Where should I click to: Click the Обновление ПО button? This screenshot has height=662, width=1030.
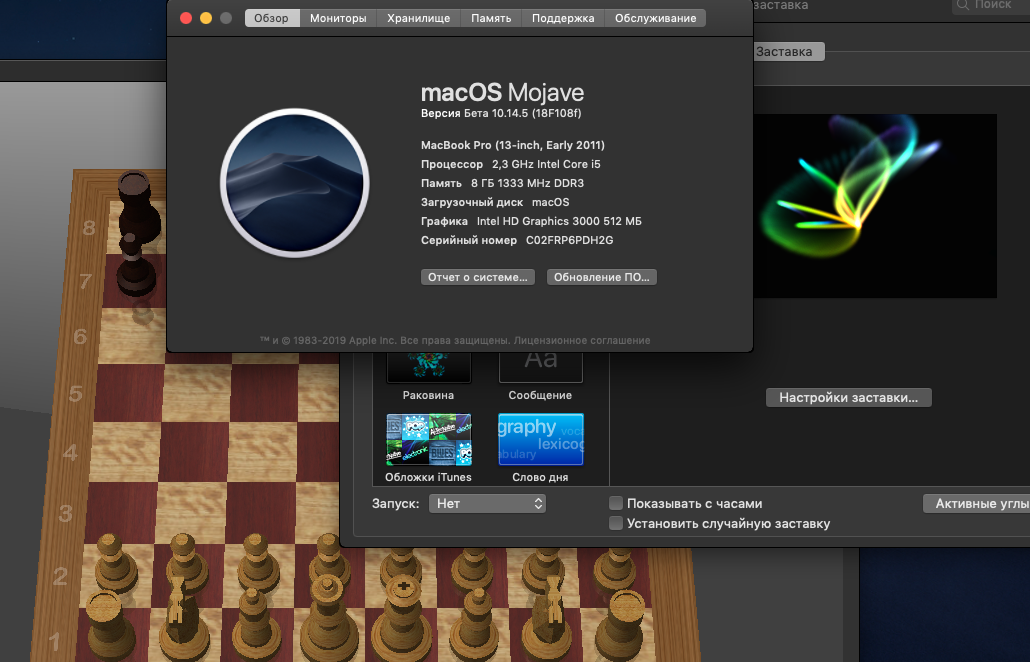[x=602, y=277]
